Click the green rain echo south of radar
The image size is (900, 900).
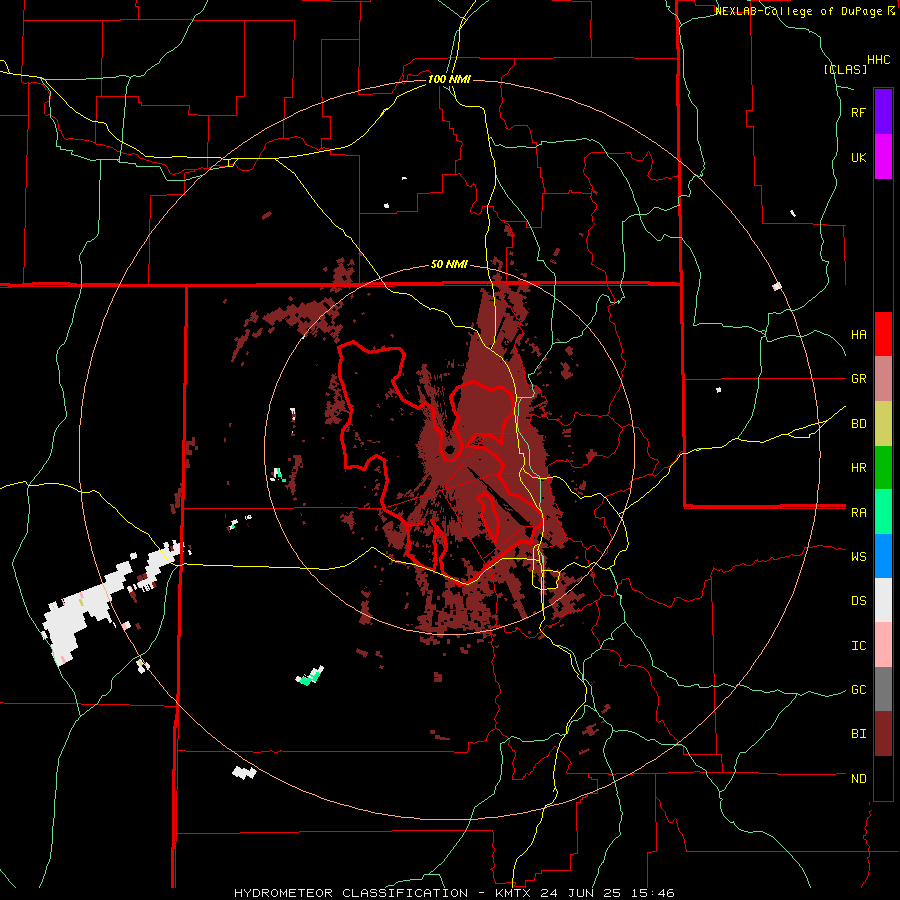309,676
